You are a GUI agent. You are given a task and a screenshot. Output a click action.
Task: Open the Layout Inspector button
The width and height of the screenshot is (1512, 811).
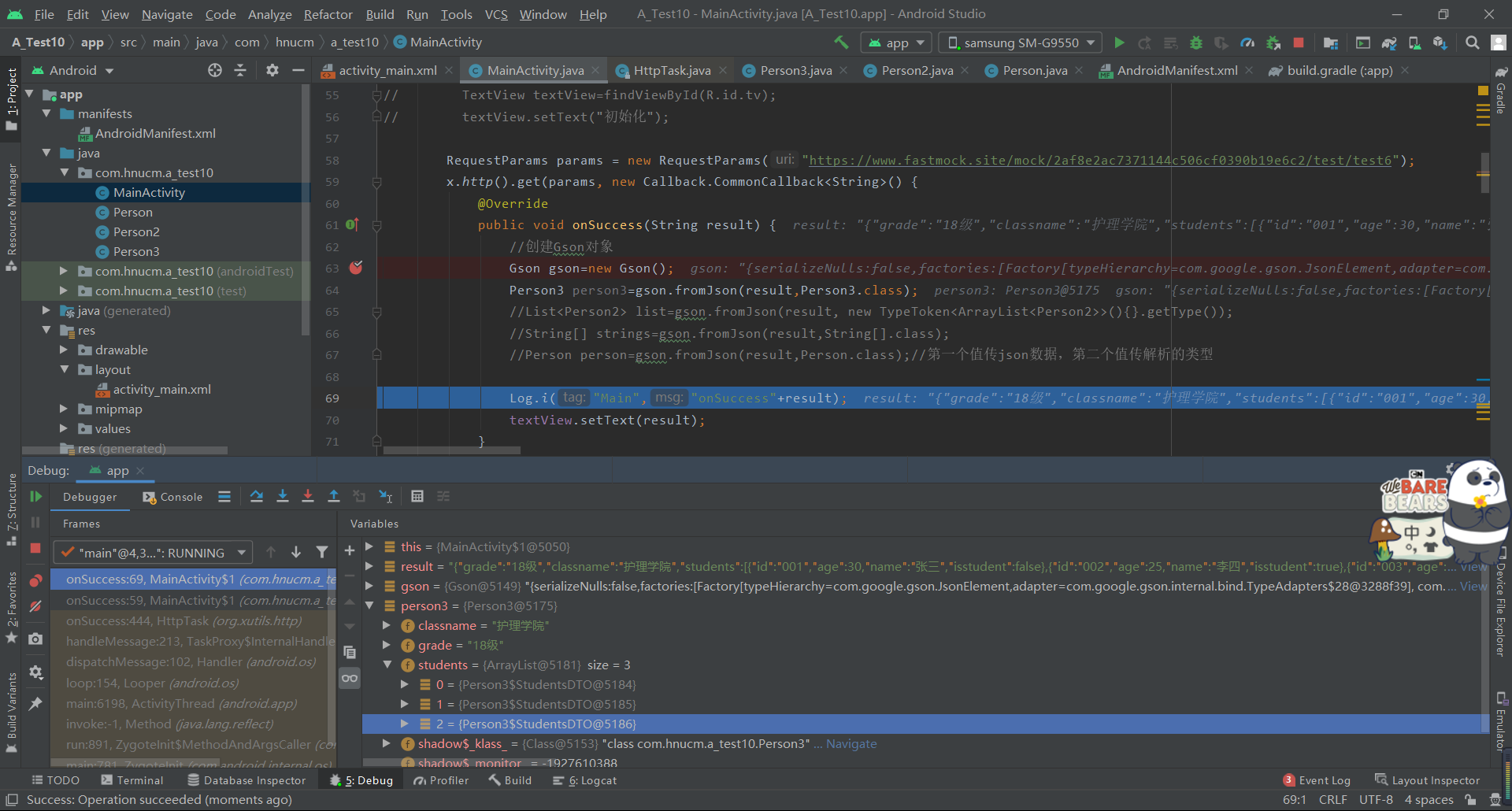1428,780
